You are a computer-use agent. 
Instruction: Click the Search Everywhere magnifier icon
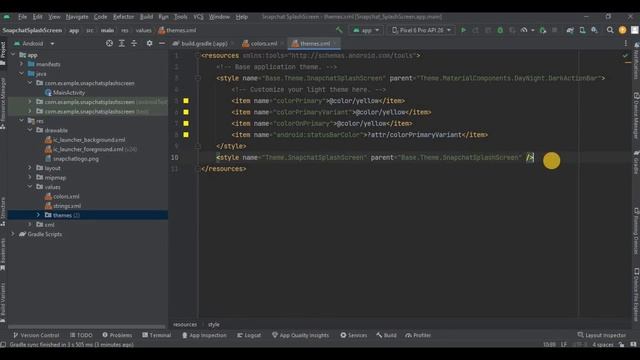pos(610,30)
